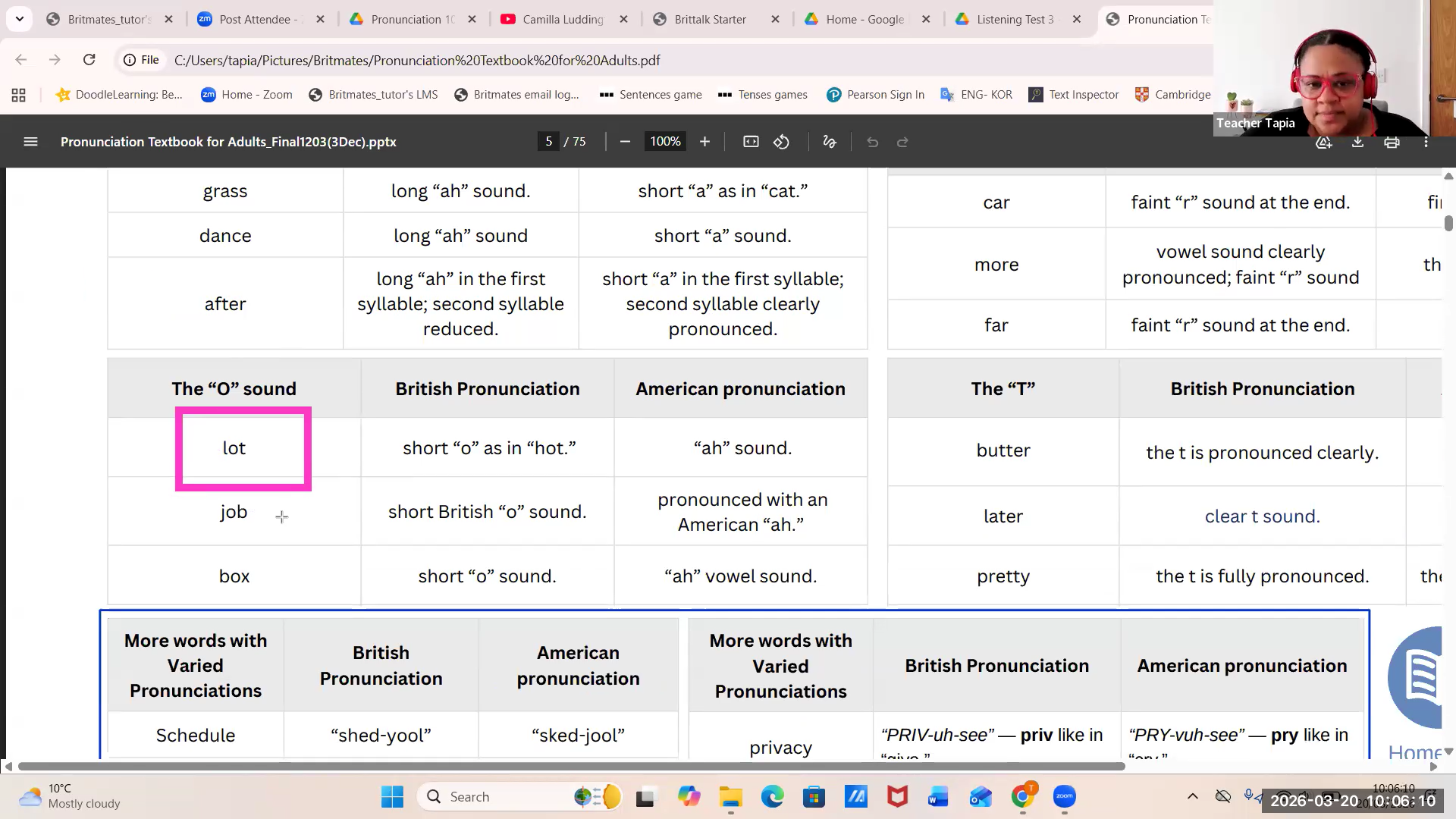Viewport: 1456px width, 819px height.
Task: Switch to the Listening Test 3 tab
Action: pyautogui.click(x=1015, y=19)
